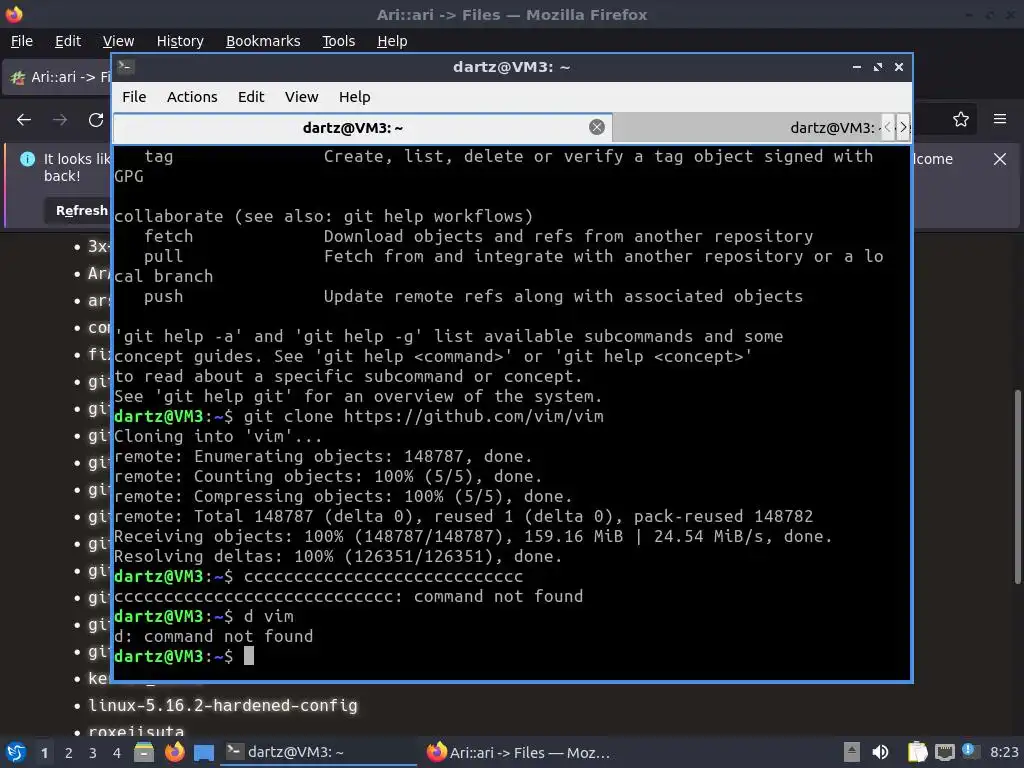
Task: Minimize the terminal window
Action: pyautogui.click(x=857, y=67)
